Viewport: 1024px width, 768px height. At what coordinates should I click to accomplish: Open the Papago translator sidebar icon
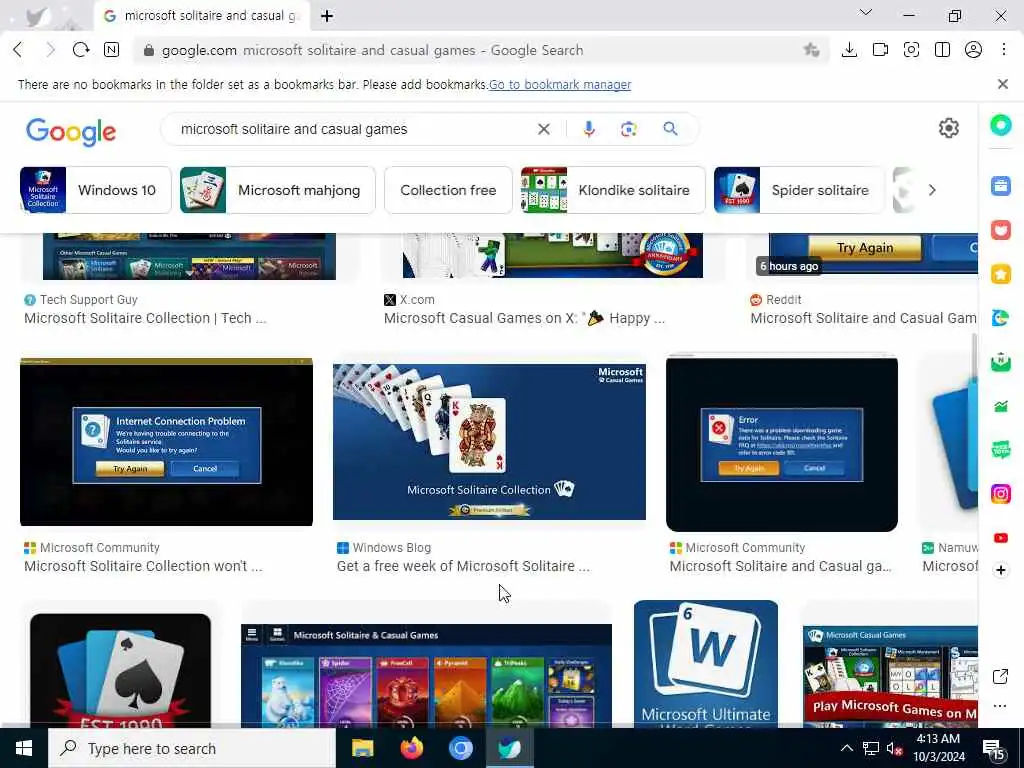point(1000,318)
